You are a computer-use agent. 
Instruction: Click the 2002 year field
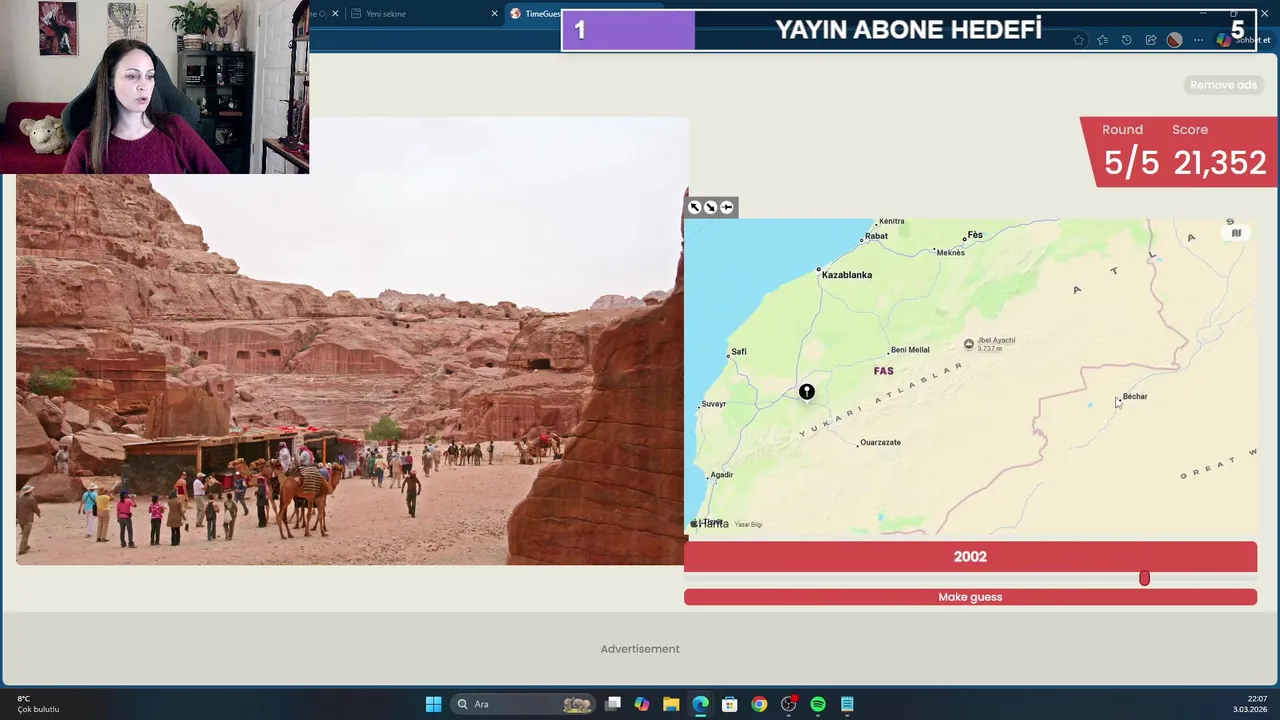point(970,557)
